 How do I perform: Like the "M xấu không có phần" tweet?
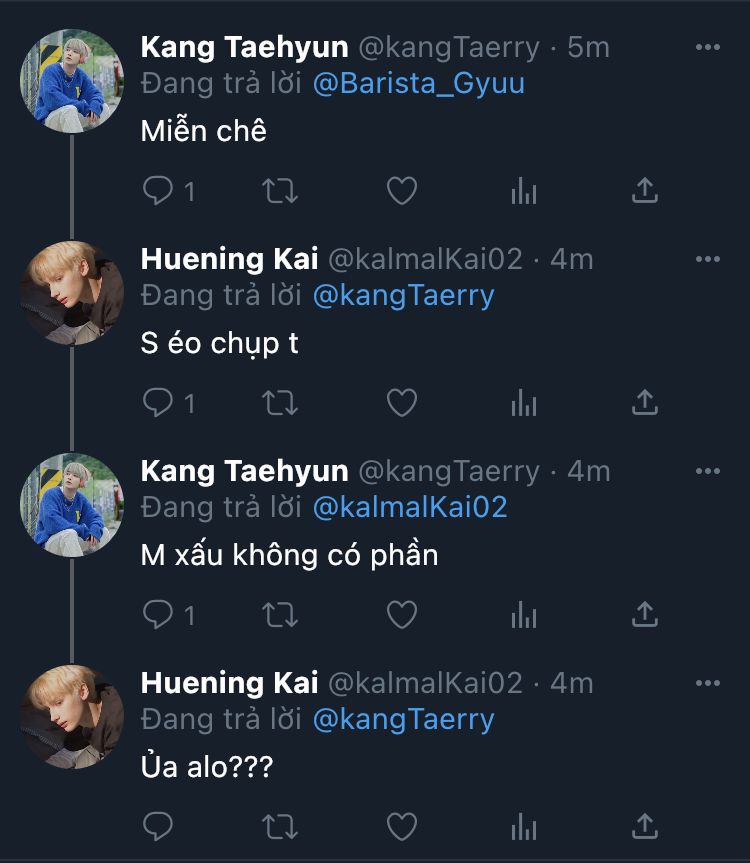point(402,615)
